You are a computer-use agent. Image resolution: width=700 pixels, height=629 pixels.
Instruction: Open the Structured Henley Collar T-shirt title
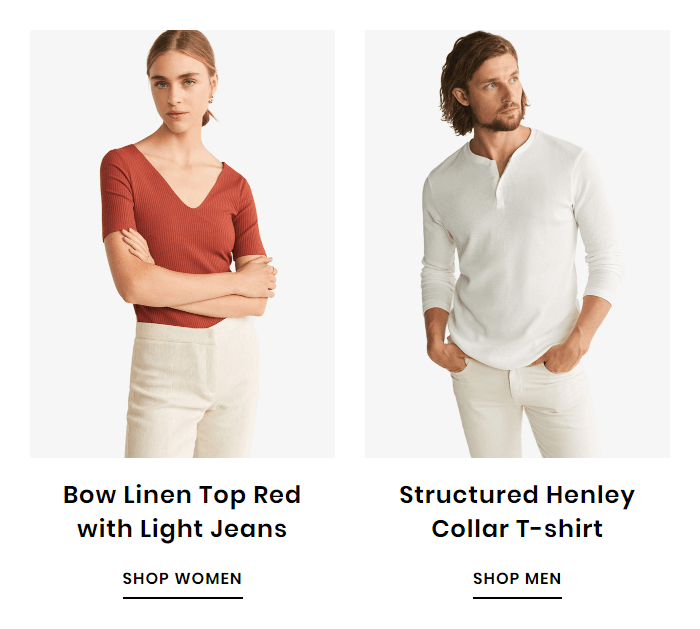point(517,512)
